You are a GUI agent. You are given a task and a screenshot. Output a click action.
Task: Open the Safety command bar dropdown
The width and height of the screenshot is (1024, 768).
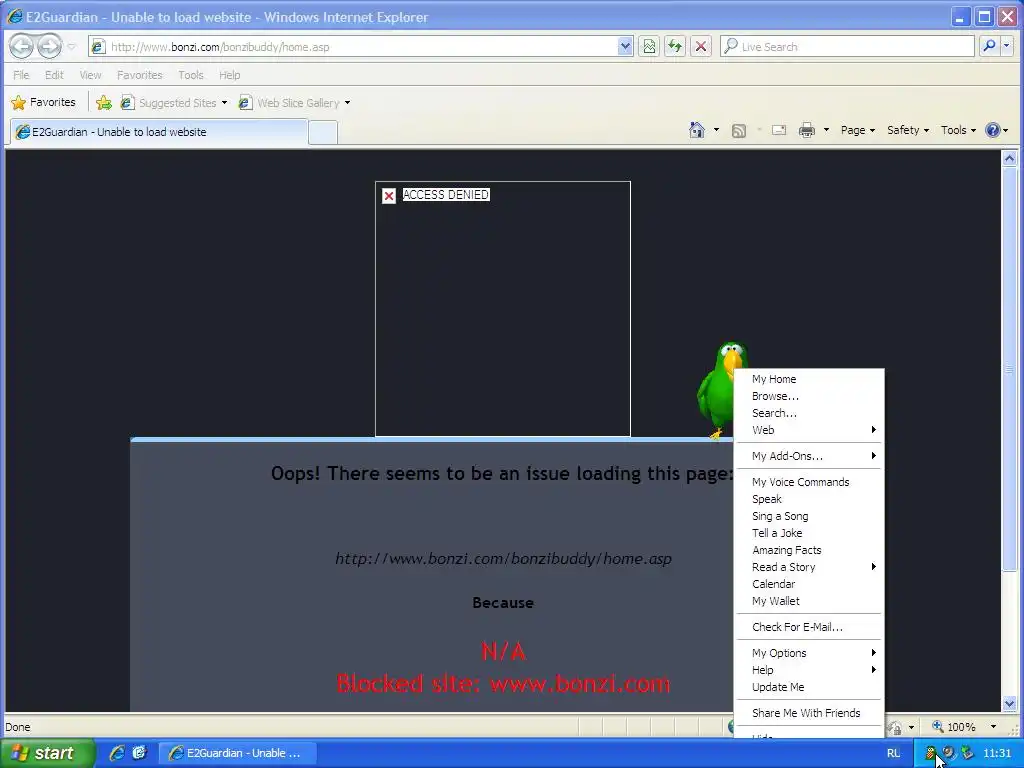click(908, 130)
